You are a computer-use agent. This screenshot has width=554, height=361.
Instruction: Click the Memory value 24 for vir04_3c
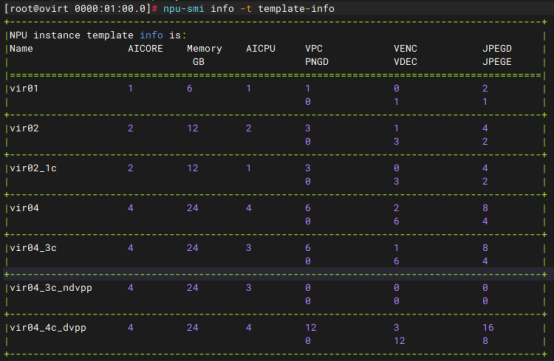193,248
